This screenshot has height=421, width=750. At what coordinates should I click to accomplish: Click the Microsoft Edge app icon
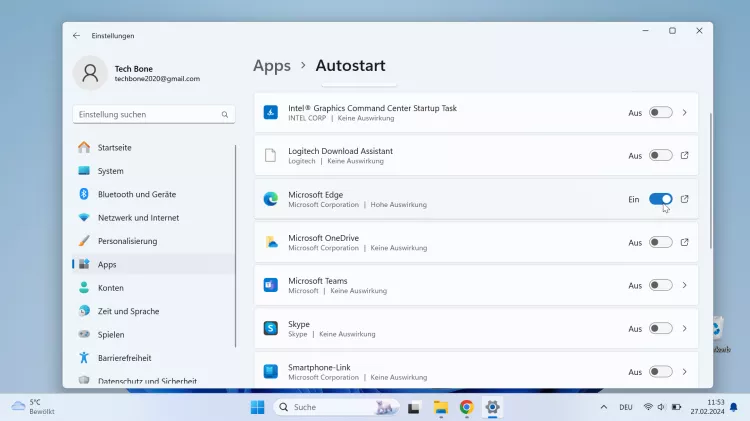(x=271, y=199)
